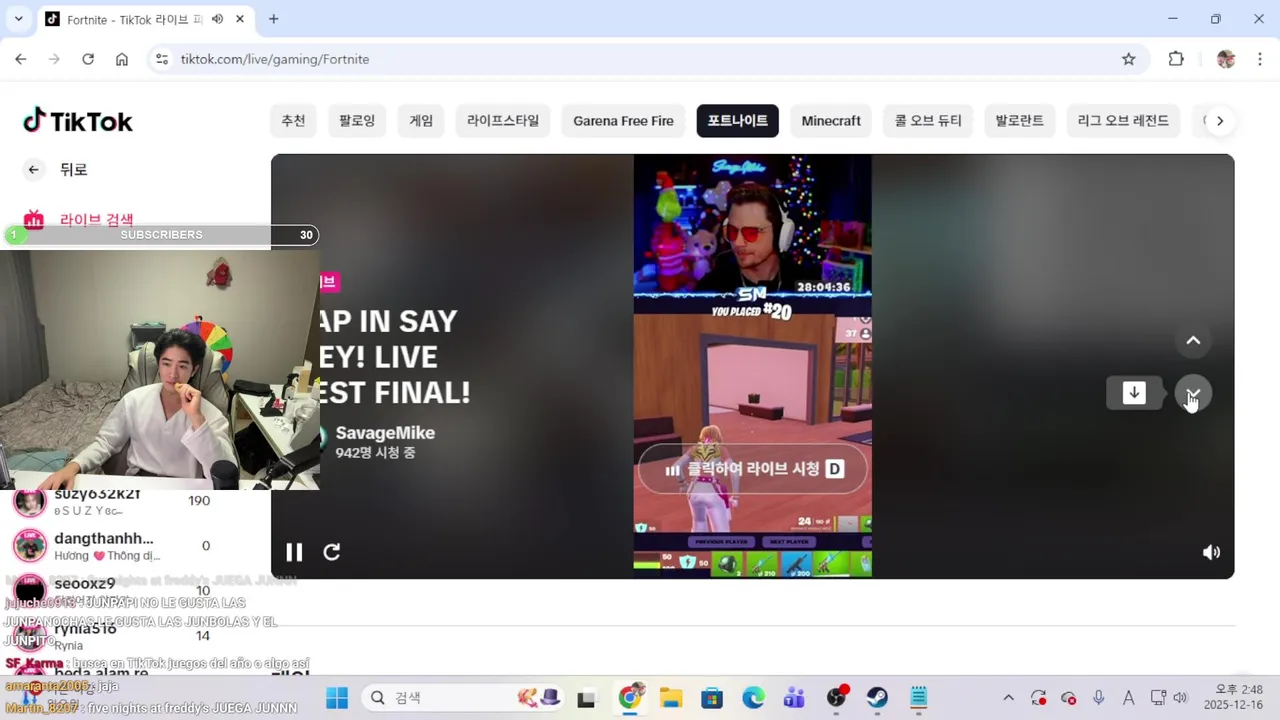Pause the live stream preview
The image size is (1280, 720).
pos(294,552)
